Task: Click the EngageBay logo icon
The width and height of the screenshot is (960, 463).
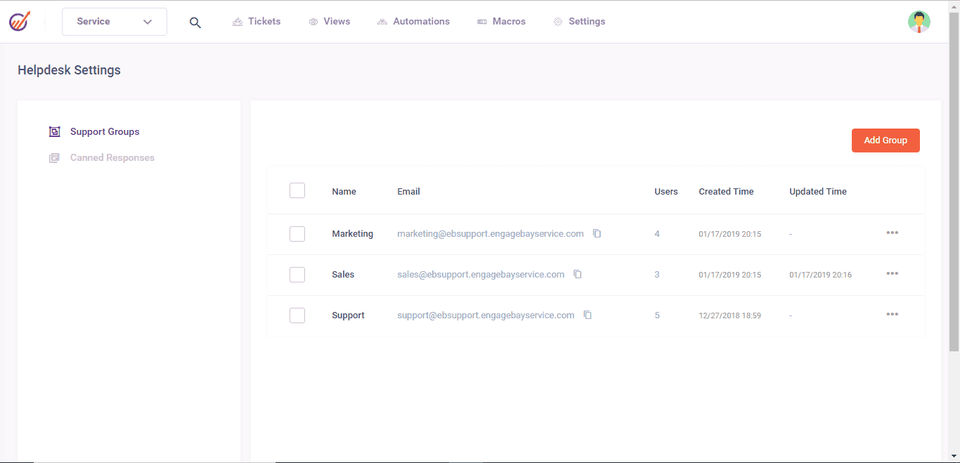Action: (x=20, y=21)
